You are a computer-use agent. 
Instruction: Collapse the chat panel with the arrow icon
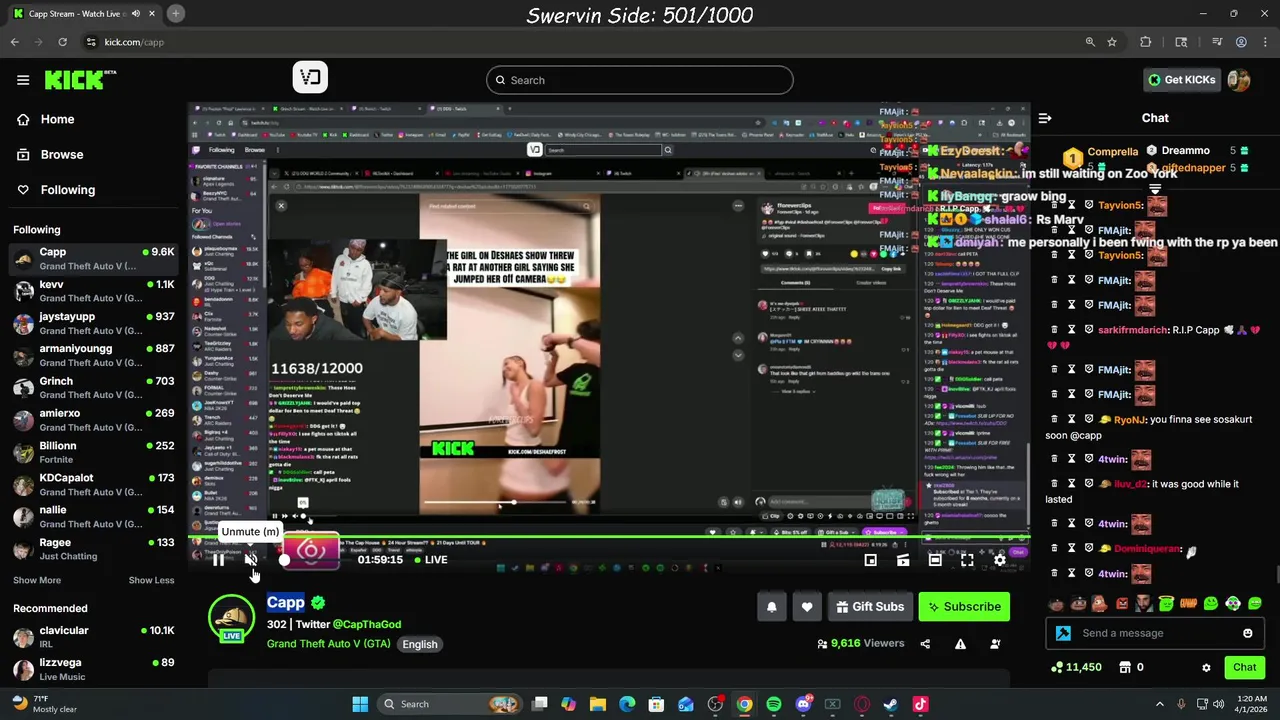click(x=1045, y=118)
